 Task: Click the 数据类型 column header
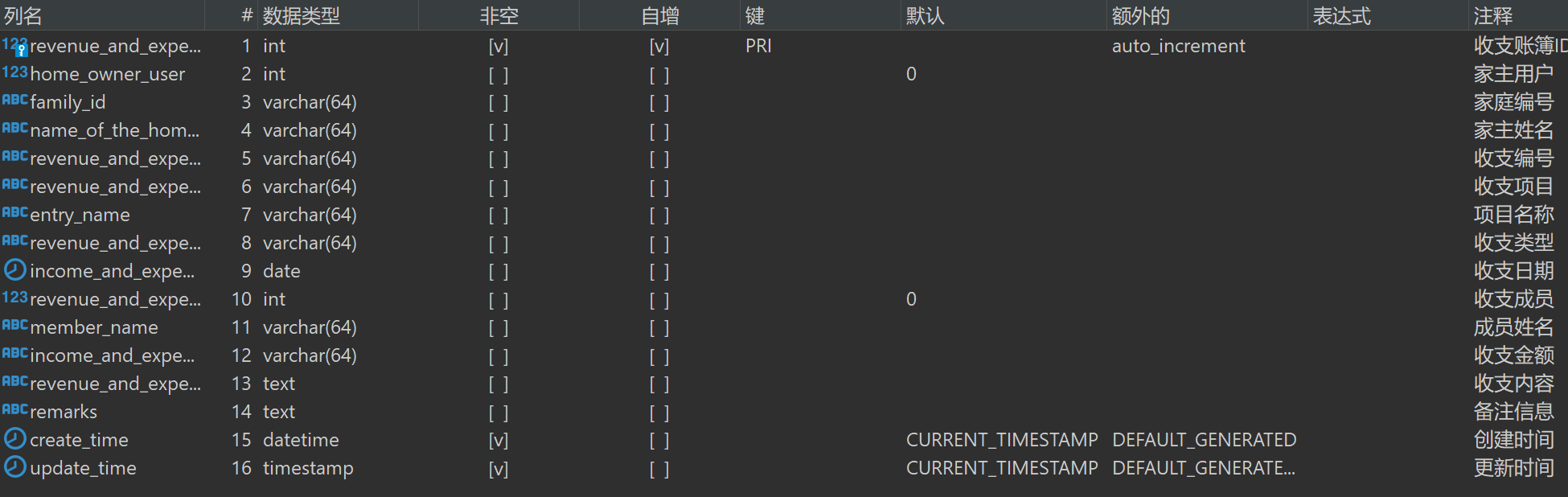click(301, 15)
